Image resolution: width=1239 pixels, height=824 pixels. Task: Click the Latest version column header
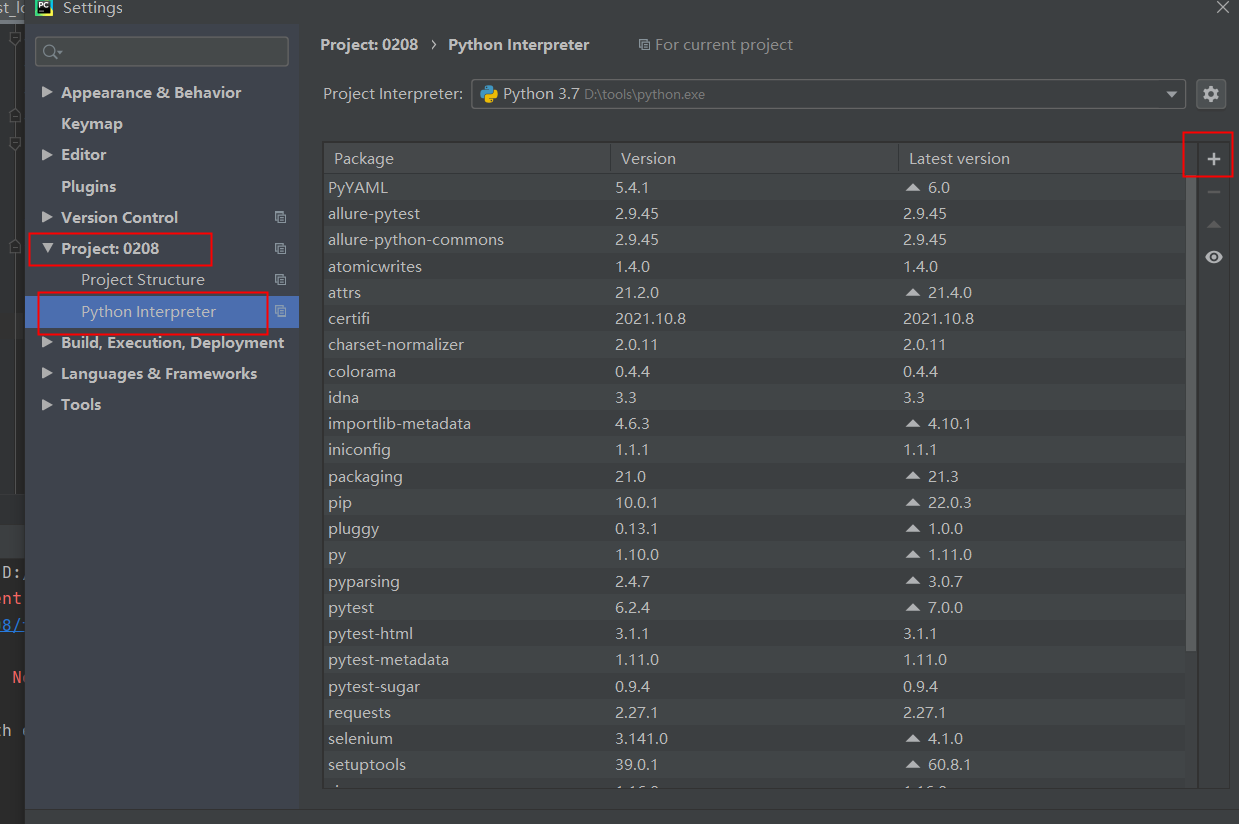click(x=958, y=159)
